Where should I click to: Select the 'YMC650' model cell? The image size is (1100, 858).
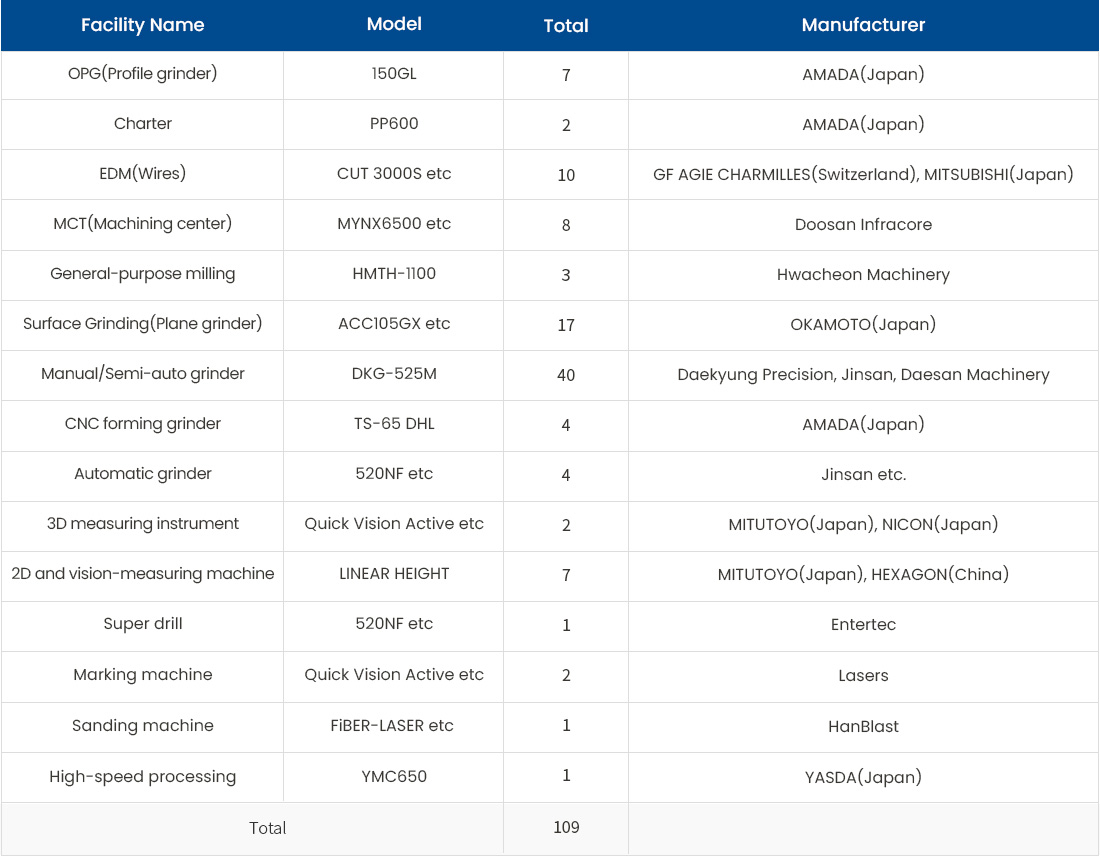pyautogui.click(x=394, y=777)
